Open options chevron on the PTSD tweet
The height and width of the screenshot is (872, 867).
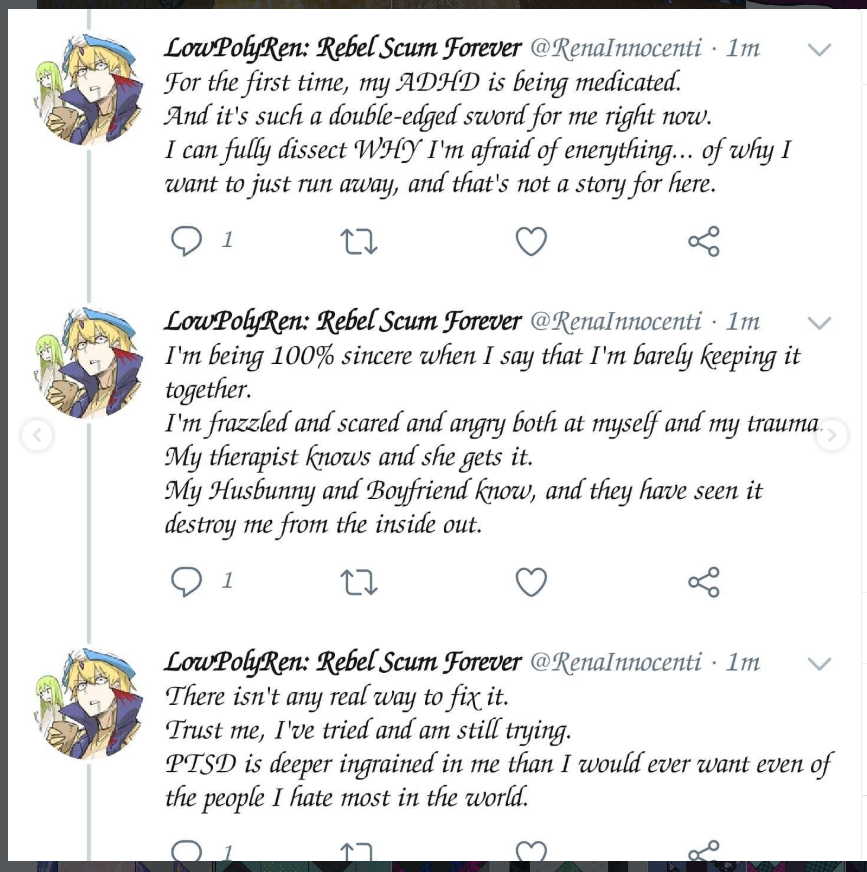[819, 664]
